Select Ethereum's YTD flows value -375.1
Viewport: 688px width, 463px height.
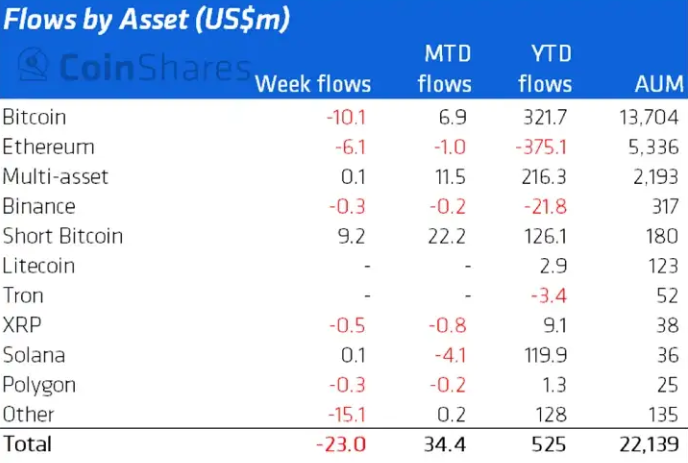tap(544, 147)
